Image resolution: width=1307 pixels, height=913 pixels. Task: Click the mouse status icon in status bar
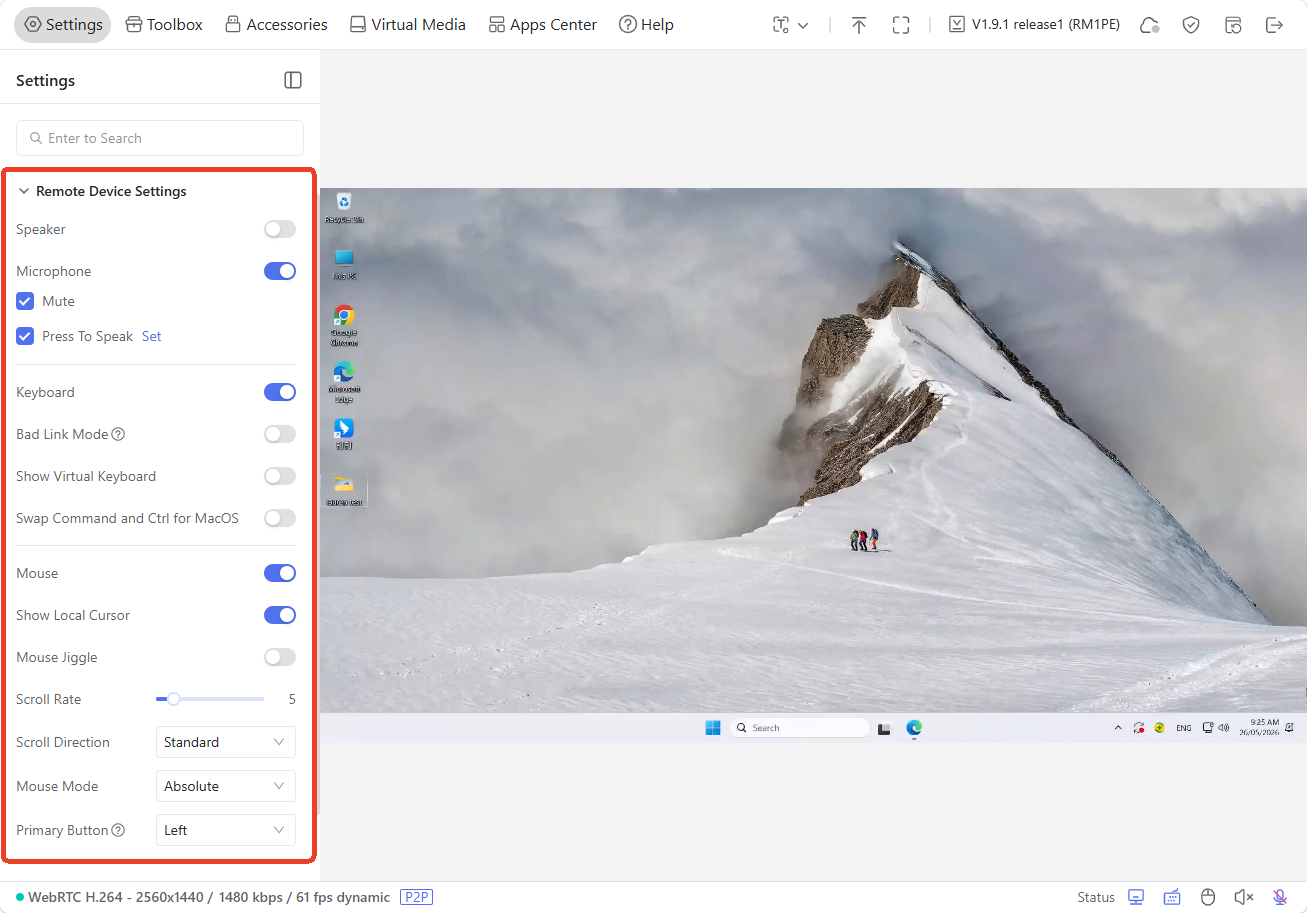(1208, 897)
